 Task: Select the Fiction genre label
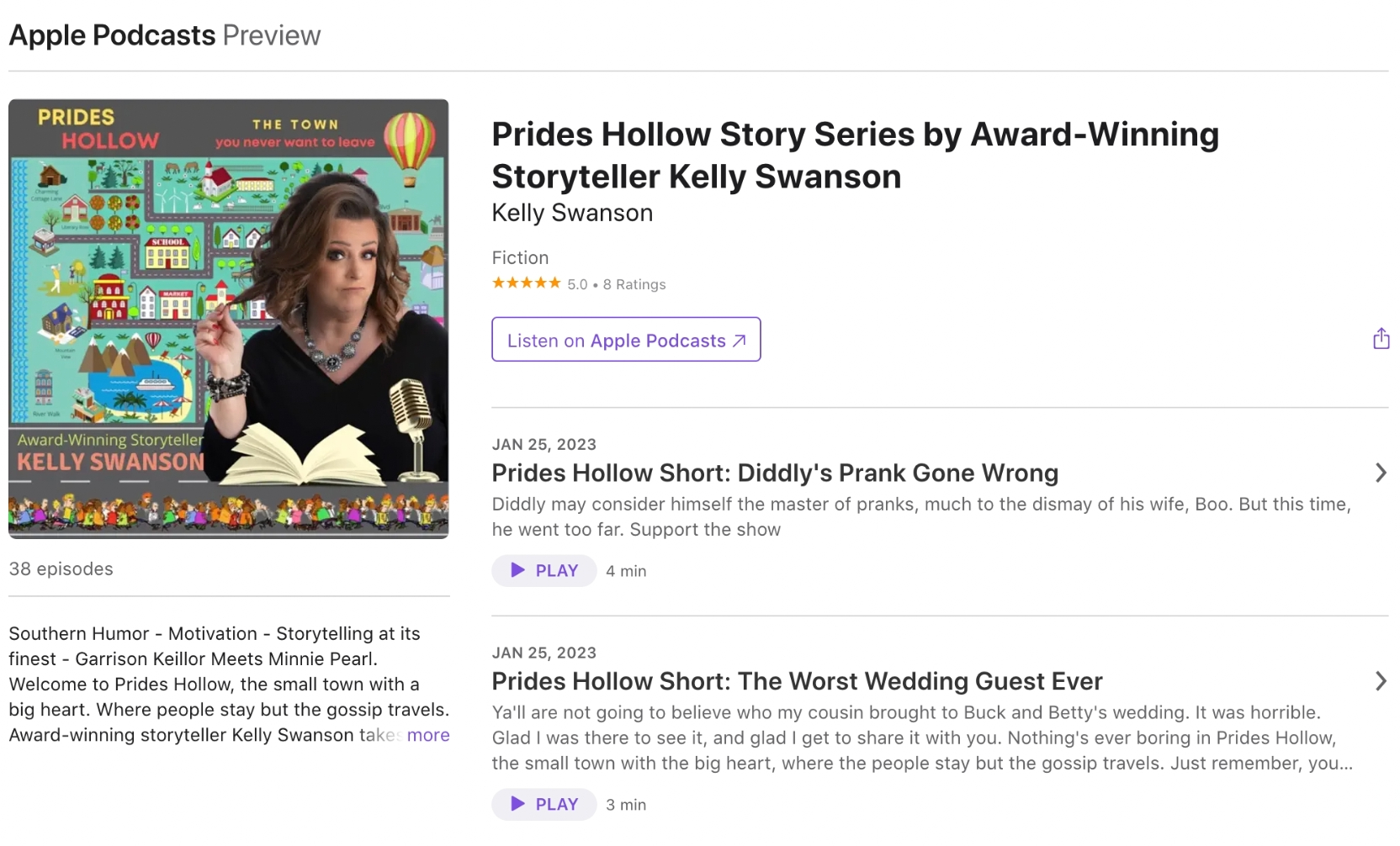[521, 257]
